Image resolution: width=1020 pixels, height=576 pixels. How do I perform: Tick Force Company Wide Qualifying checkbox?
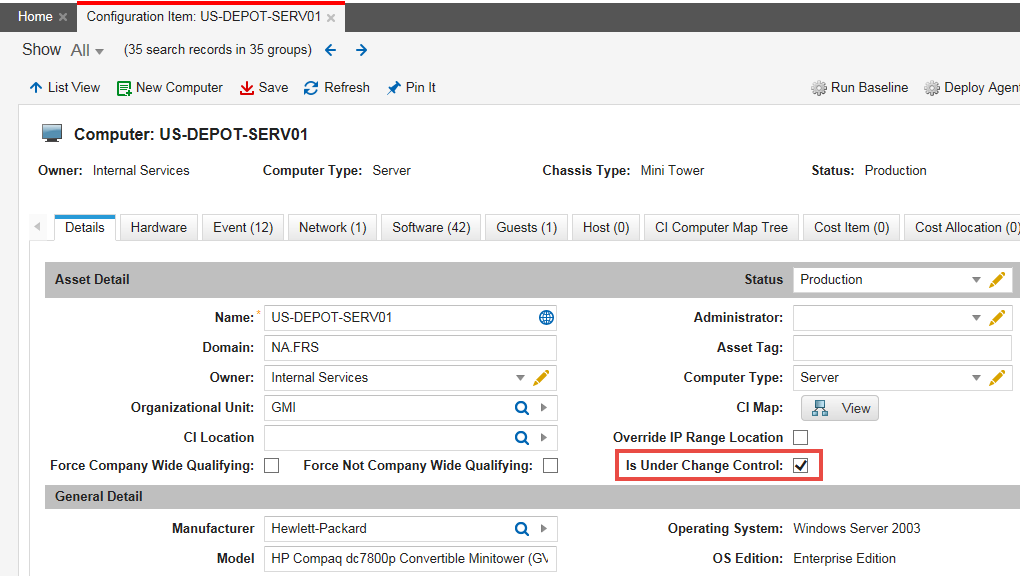point(271,466)
